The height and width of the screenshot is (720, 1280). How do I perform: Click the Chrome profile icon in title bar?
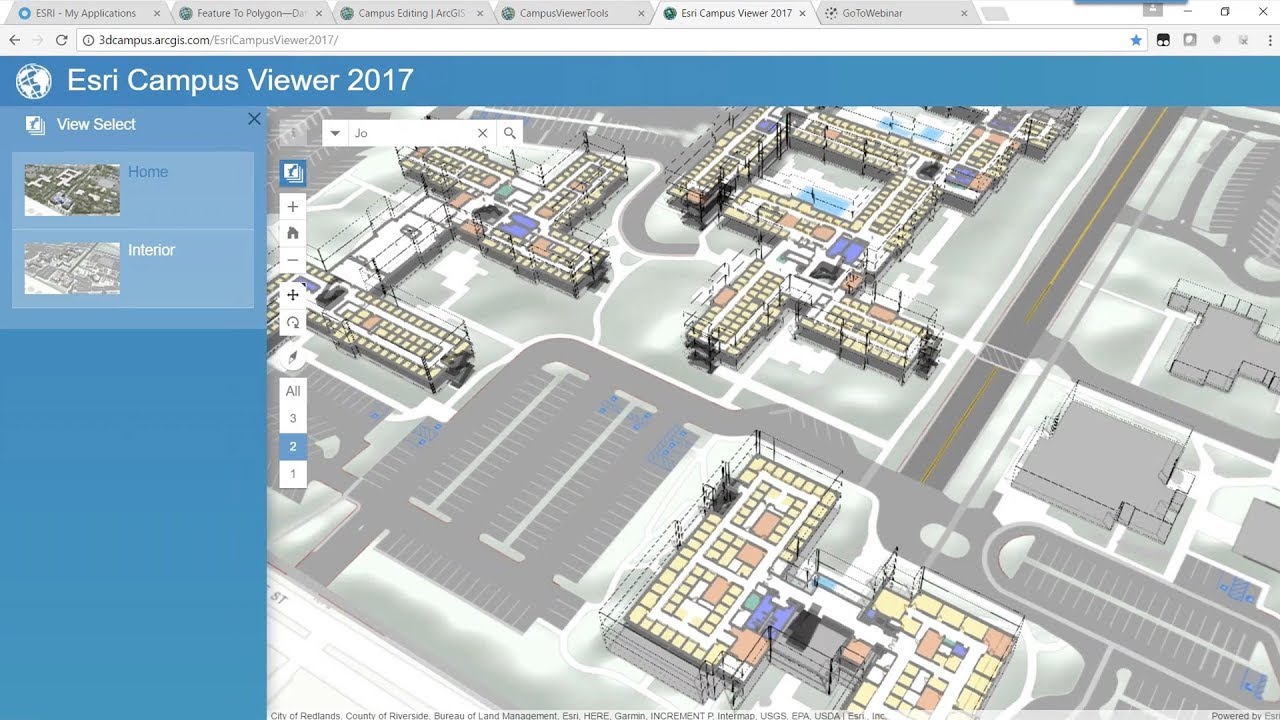[1154, 9]
